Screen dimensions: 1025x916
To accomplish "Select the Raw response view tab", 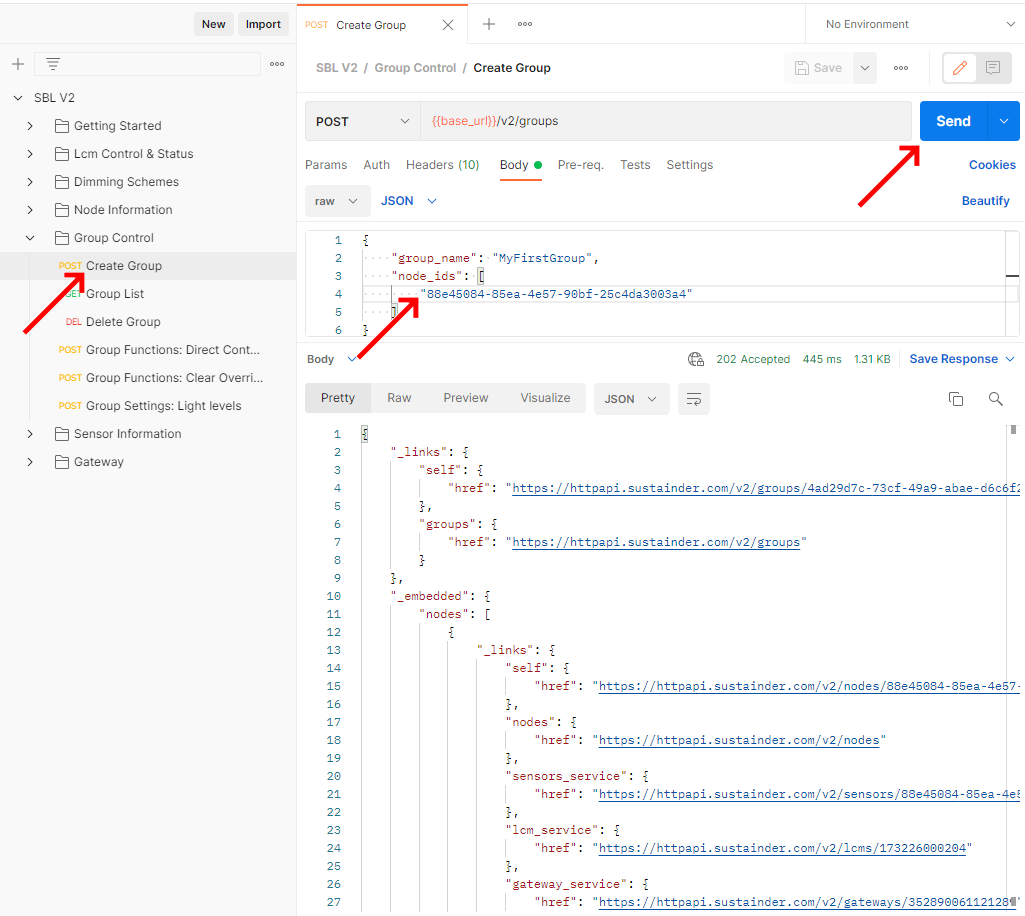I will [399, 398].
